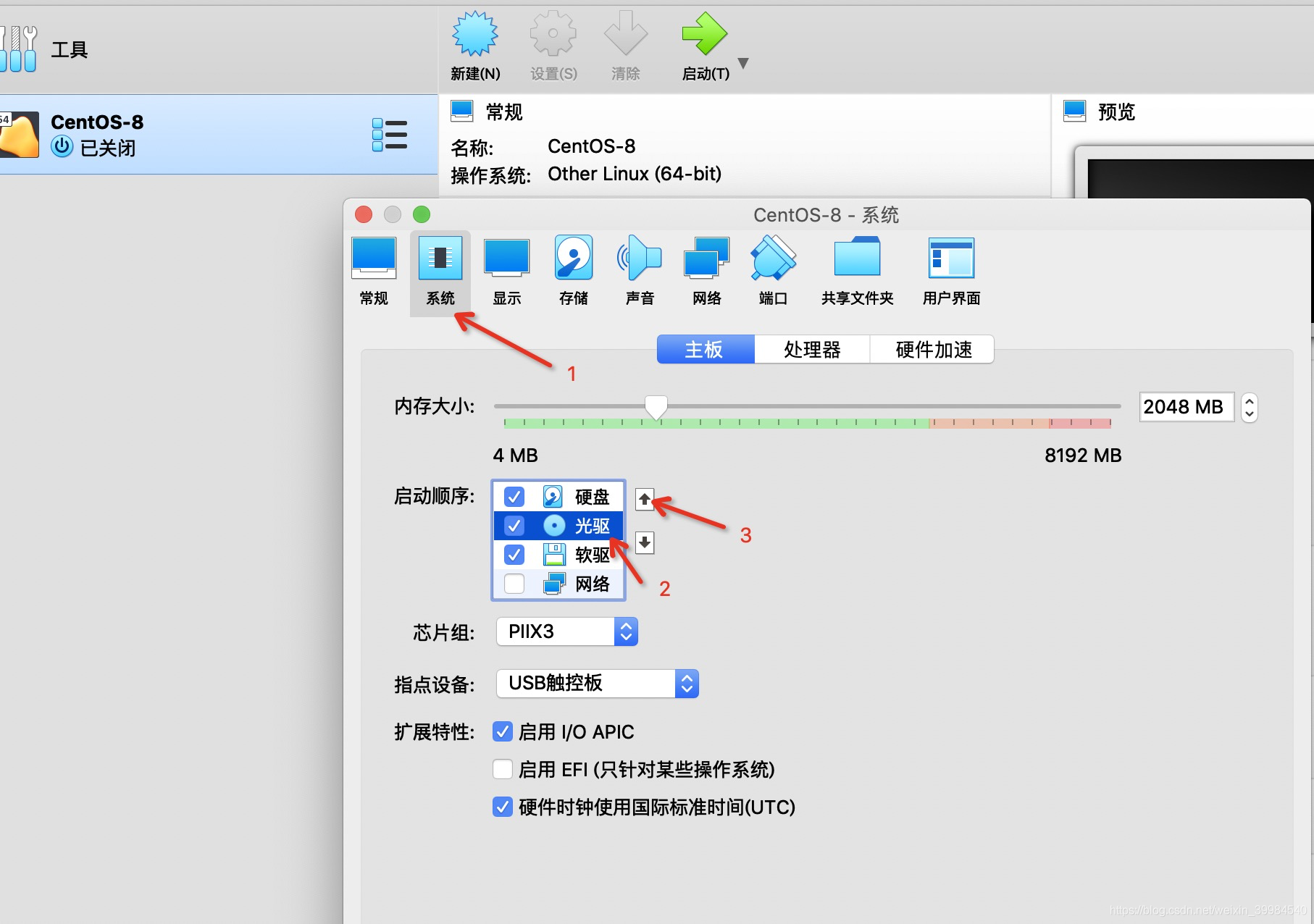Screen dimensions: 1314x924
Task: Switch to the 硬件加速 tab
Action: tap(932, 349)
